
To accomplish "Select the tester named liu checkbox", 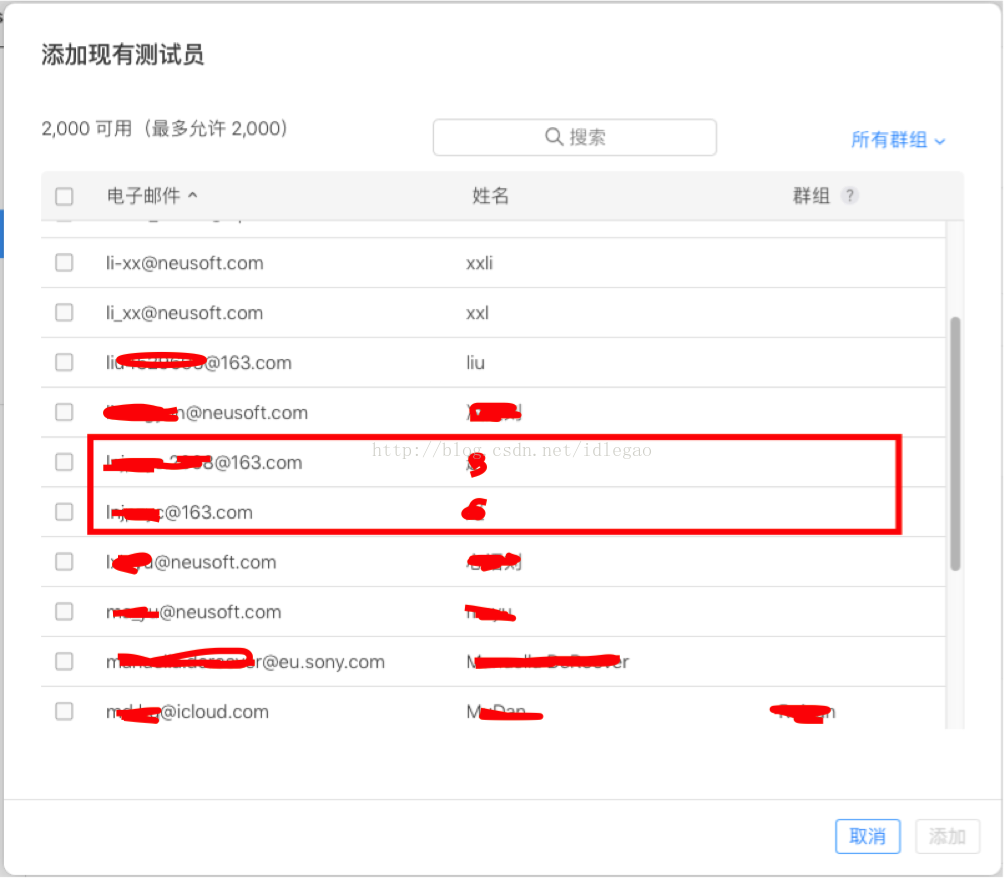I will 64,362.
